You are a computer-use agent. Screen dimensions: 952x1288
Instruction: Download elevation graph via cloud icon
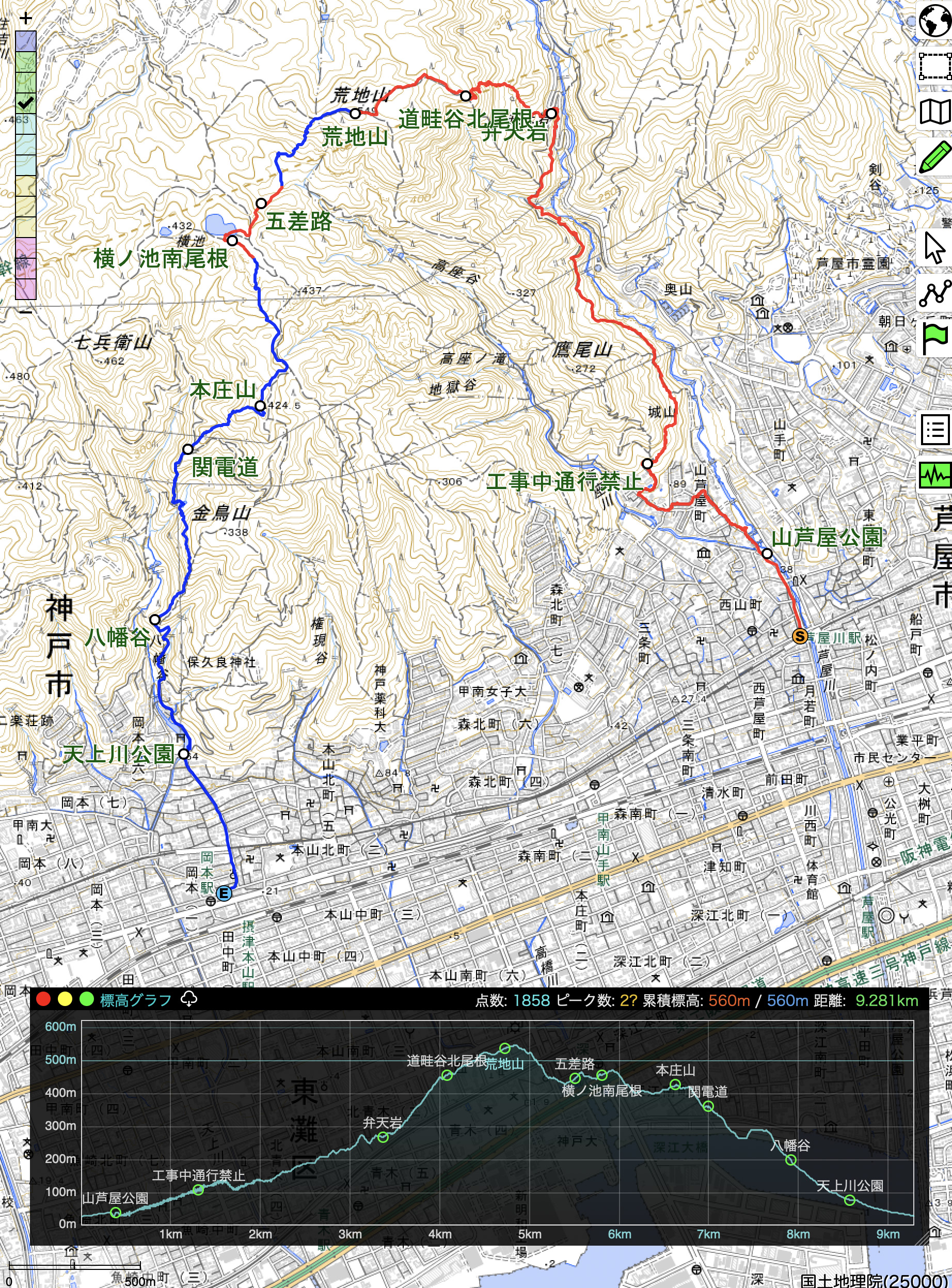click(188, 999)
